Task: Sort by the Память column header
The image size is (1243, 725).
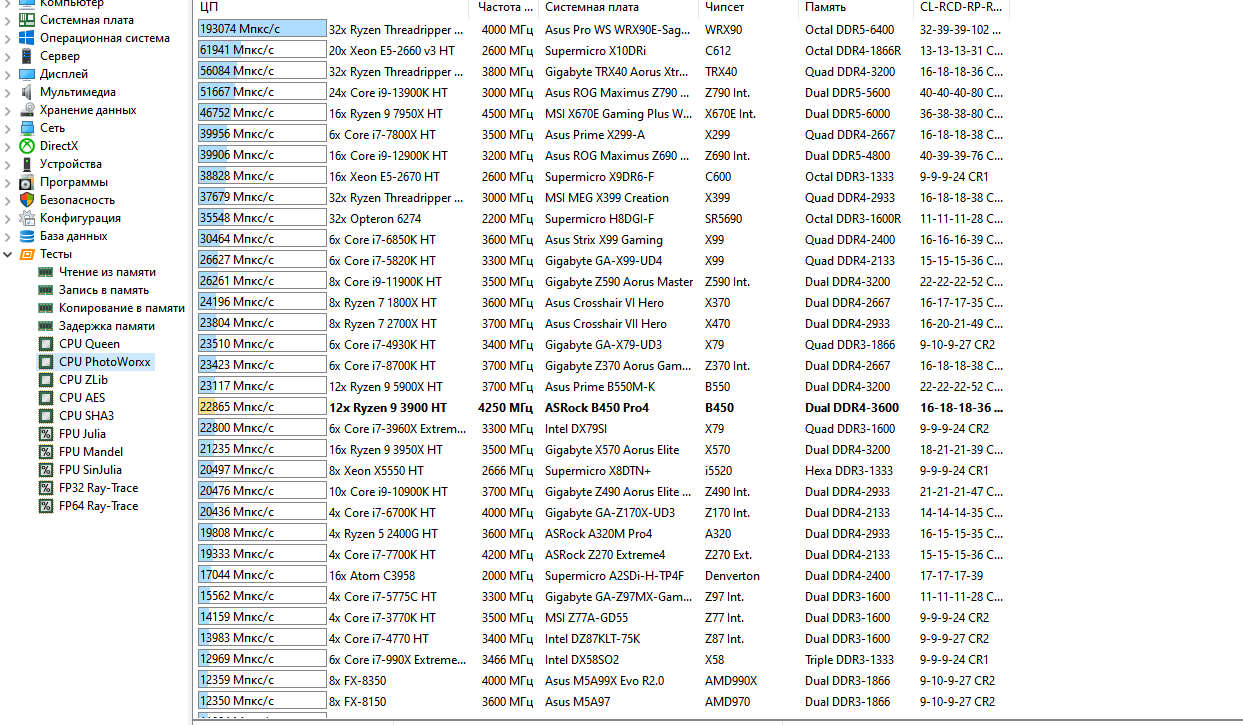Action: pyautogui.click(x=855, y=7)
